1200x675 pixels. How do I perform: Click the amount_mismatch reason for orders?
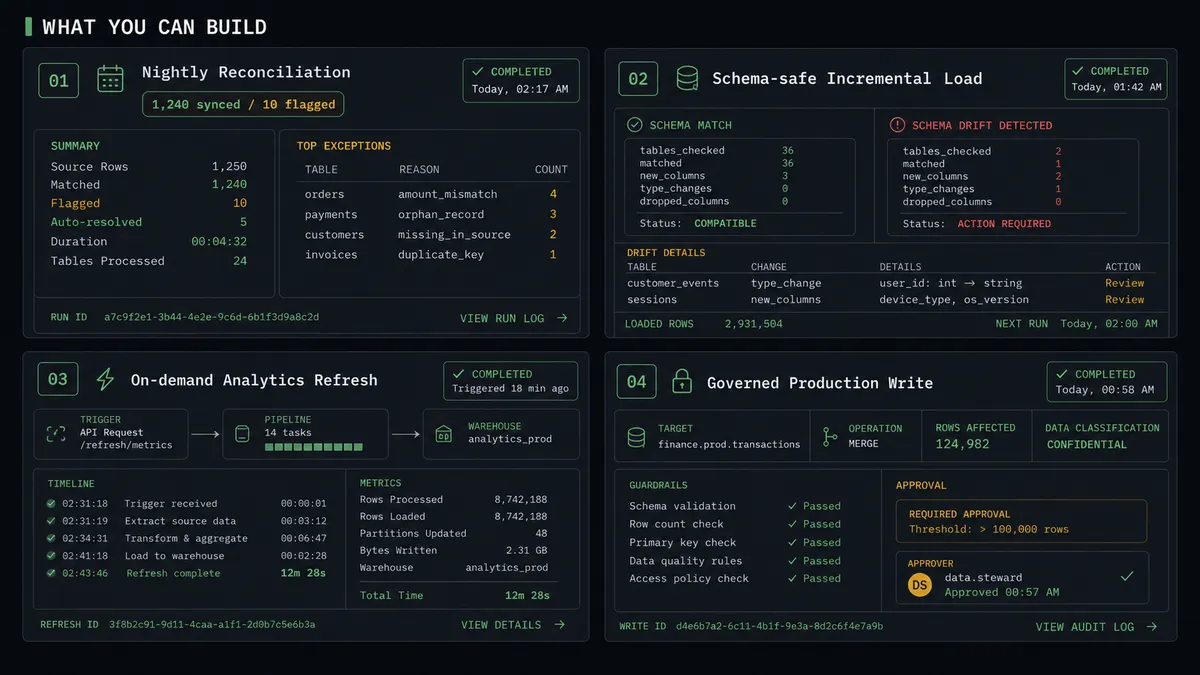447,194
